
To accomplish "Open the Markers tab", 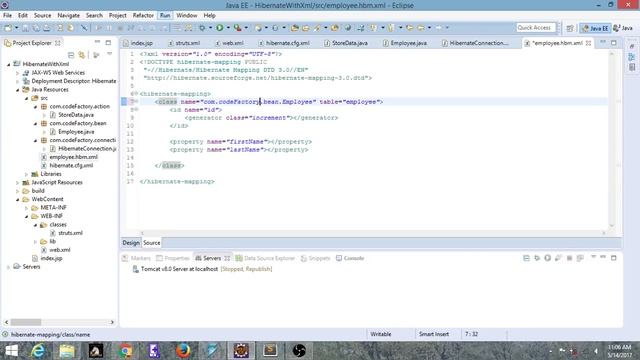I will pyautogui.click(x=137, y=258).
